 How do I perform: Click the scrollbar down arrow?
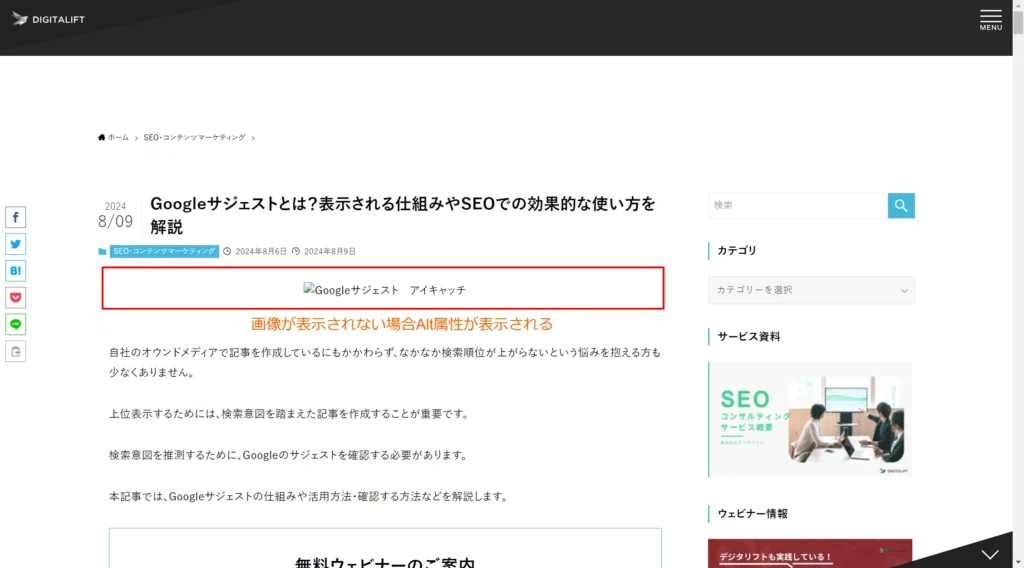pos(1018,563)
